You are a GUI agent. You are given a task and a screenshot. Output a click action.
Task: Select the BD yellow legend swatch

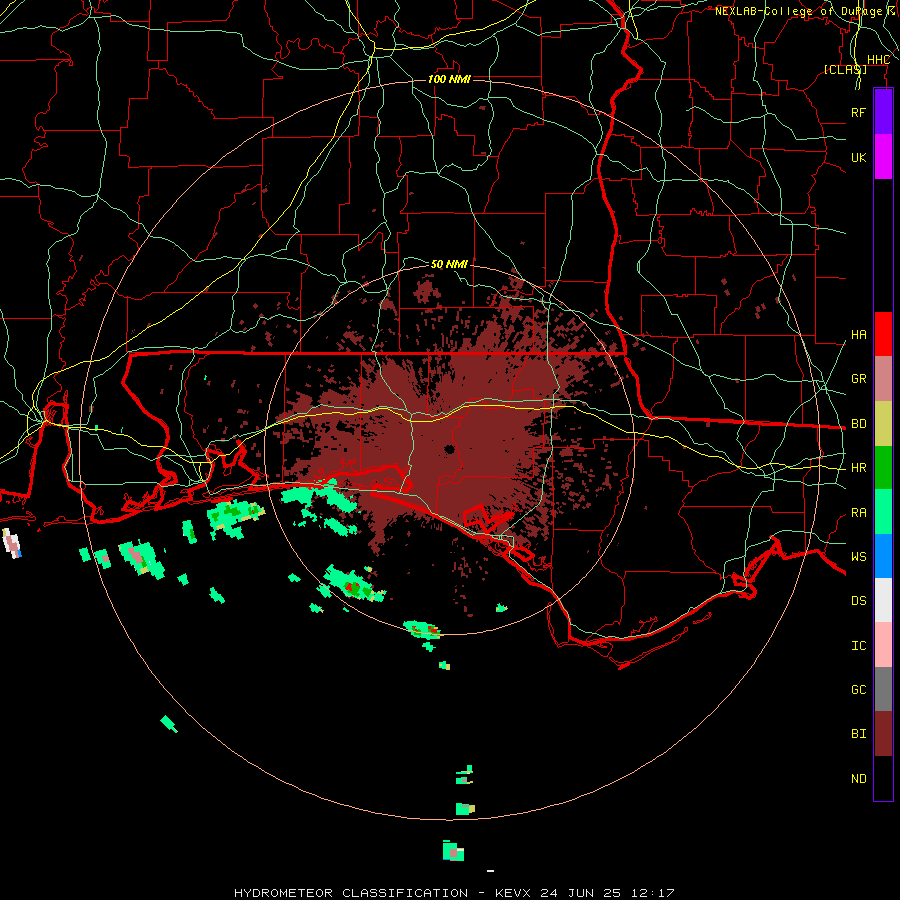coord(883,424)
